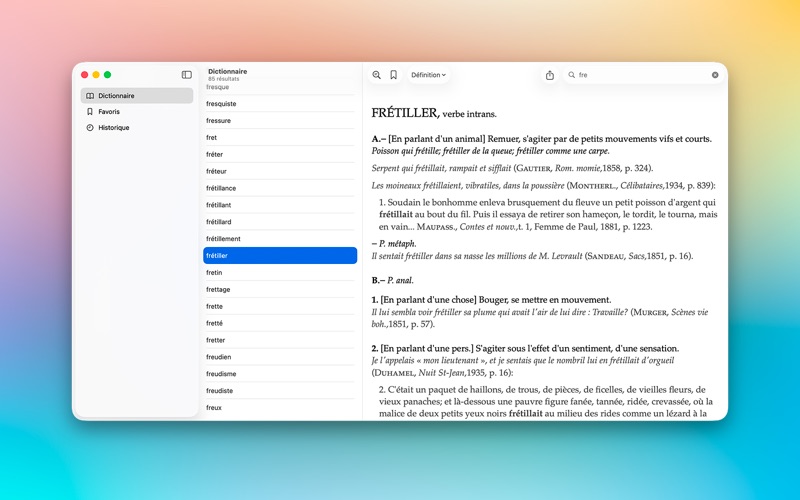Select the word 'frette' in list
This screenshot has height=500, width=800.
point(280,306)
